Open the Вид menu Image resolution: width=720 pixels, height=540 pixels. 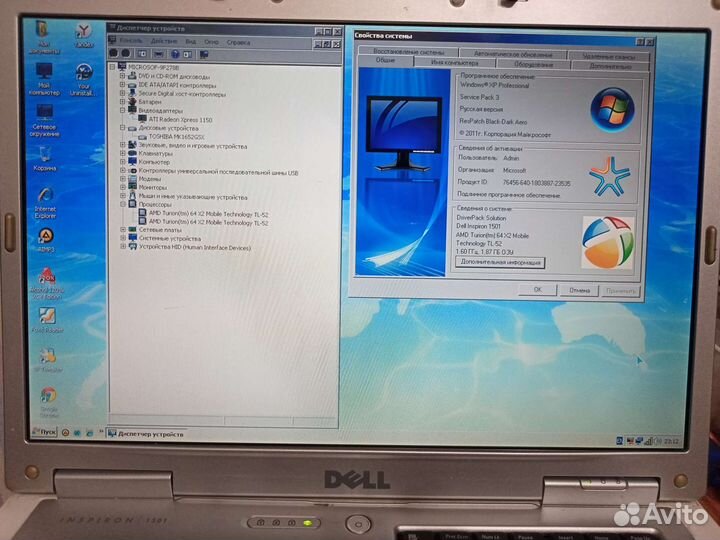click(191, 42)
